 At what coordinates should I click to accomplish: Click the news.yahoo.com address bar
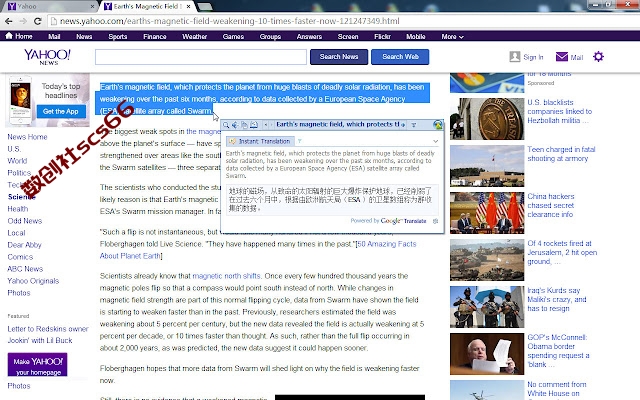tap(343, 21)
